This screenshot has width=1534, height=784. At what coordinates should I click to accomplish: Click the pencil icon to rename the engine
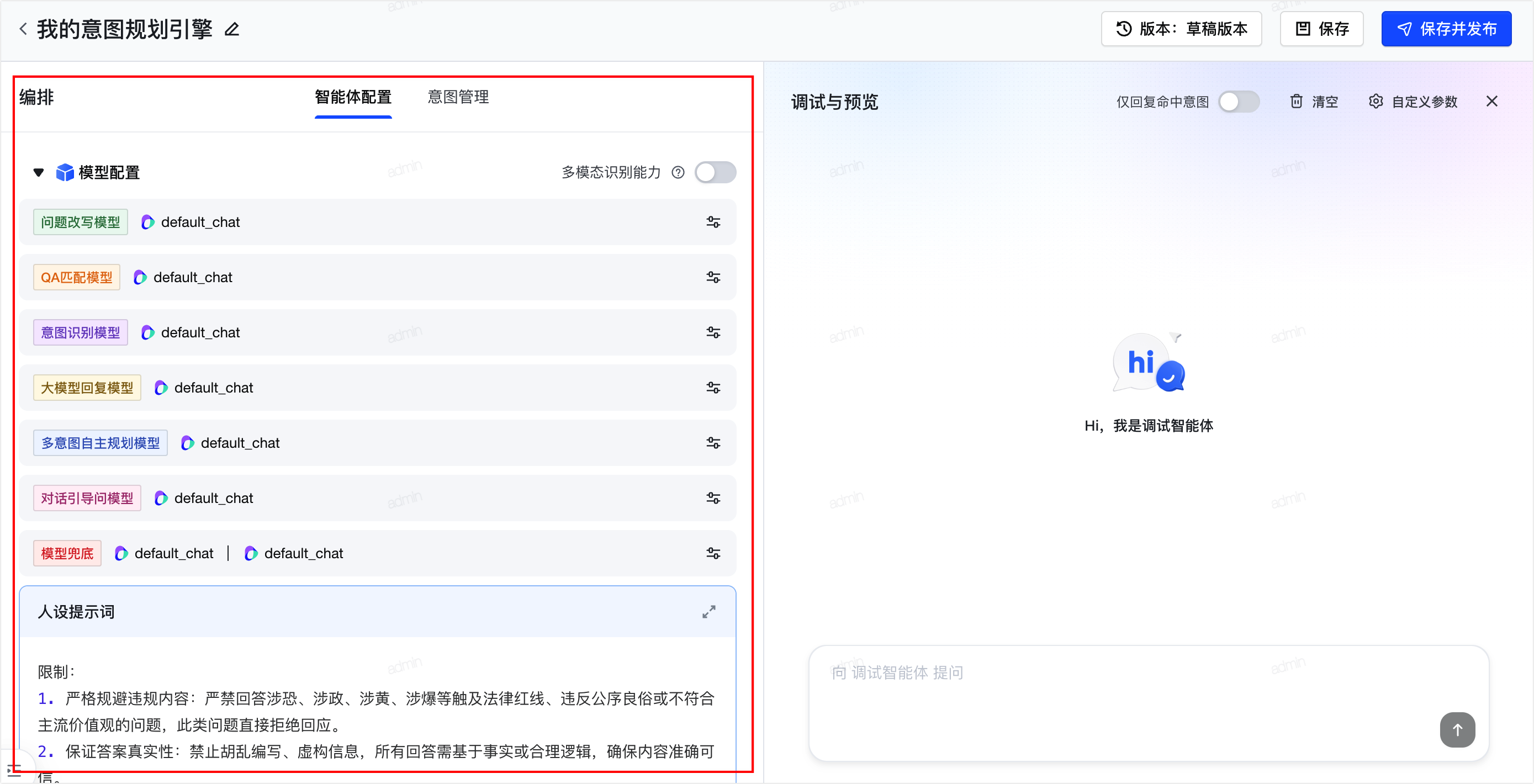(x=232, y=29)
